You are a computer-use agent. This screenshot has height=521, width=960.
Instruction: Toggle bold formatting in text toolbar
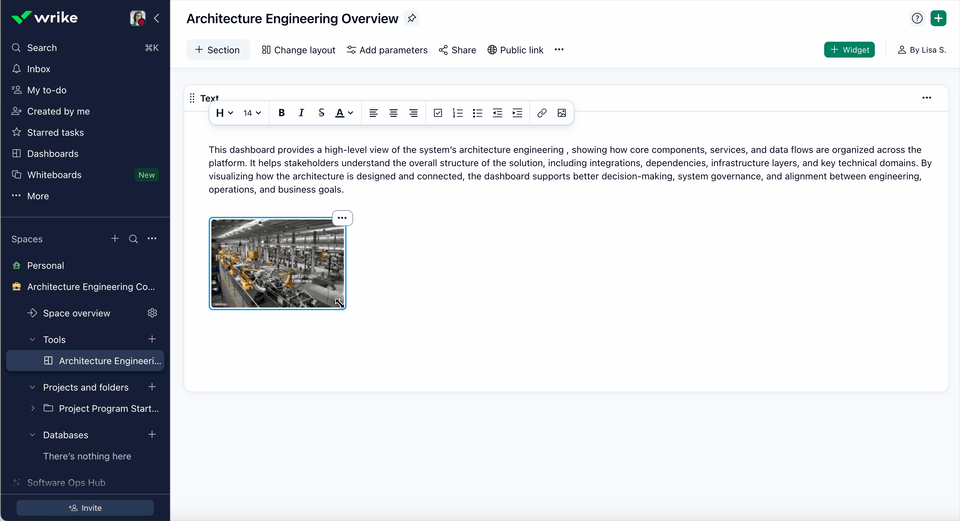[x=282, y=113]
